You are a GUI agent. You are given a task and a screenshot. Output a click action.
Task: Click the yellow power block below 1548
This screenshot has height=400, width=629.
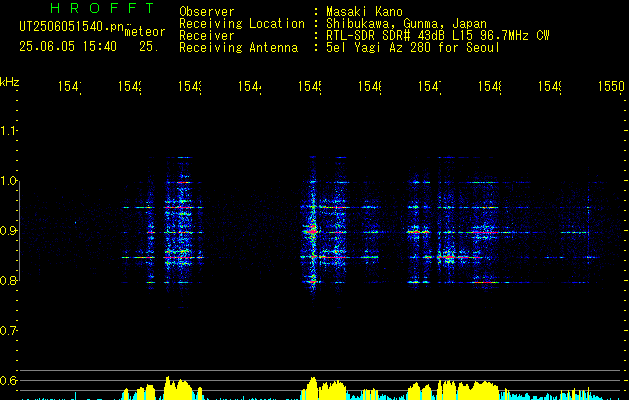(x=480, y=390)
